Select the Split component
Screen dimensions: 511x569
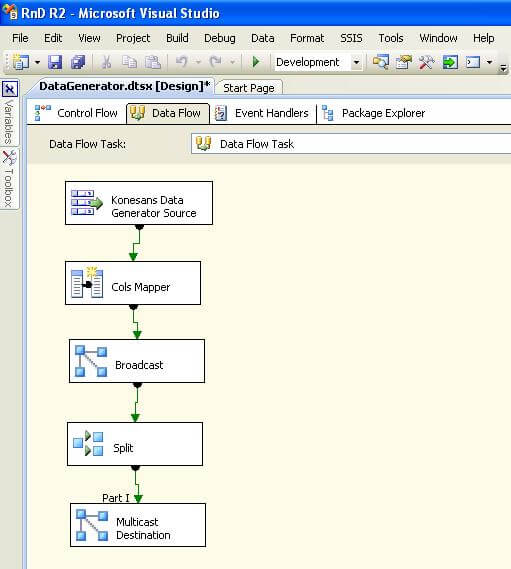click(x=135, y=444)
